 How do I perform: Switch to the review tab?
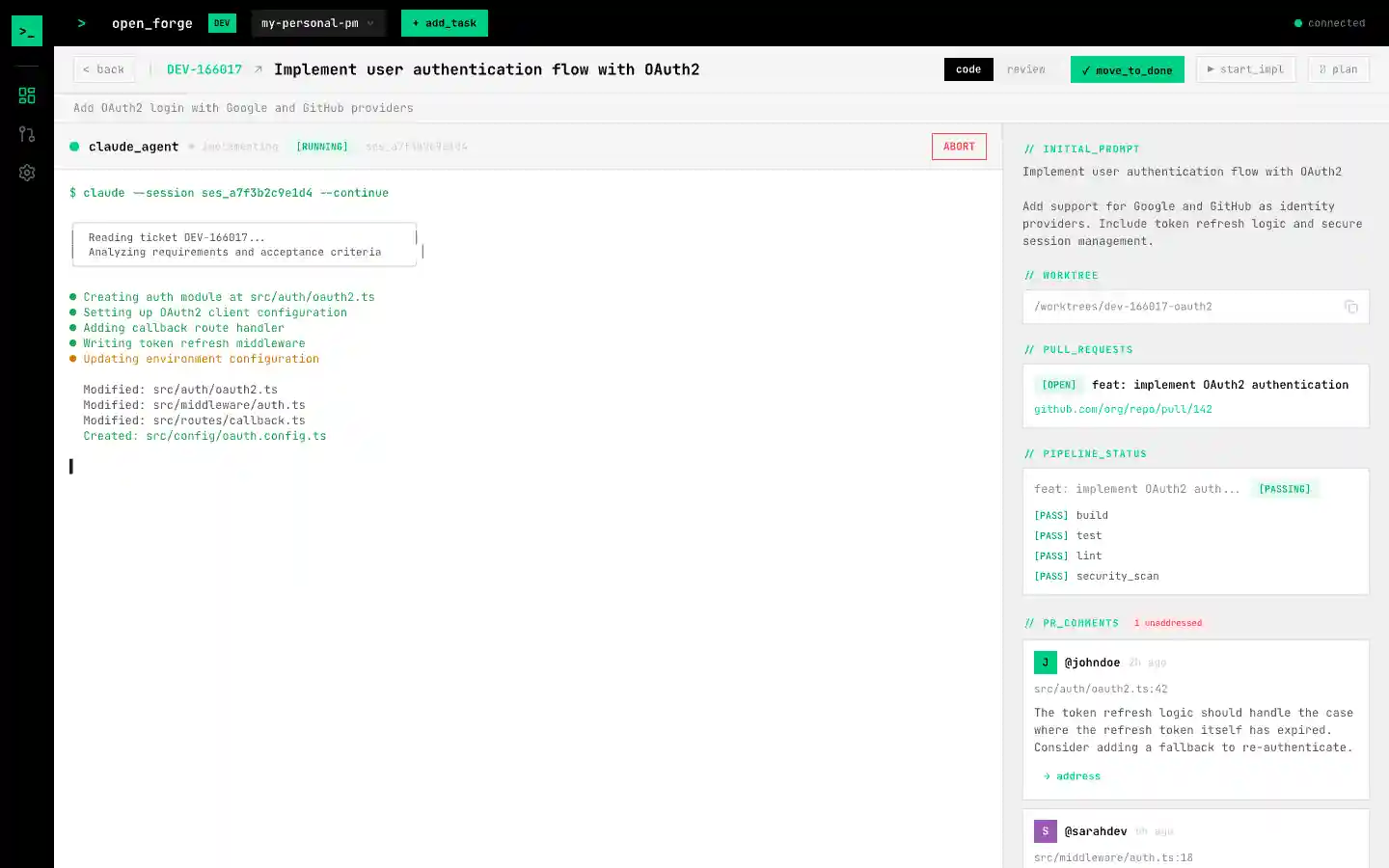tap(1025, 68)
